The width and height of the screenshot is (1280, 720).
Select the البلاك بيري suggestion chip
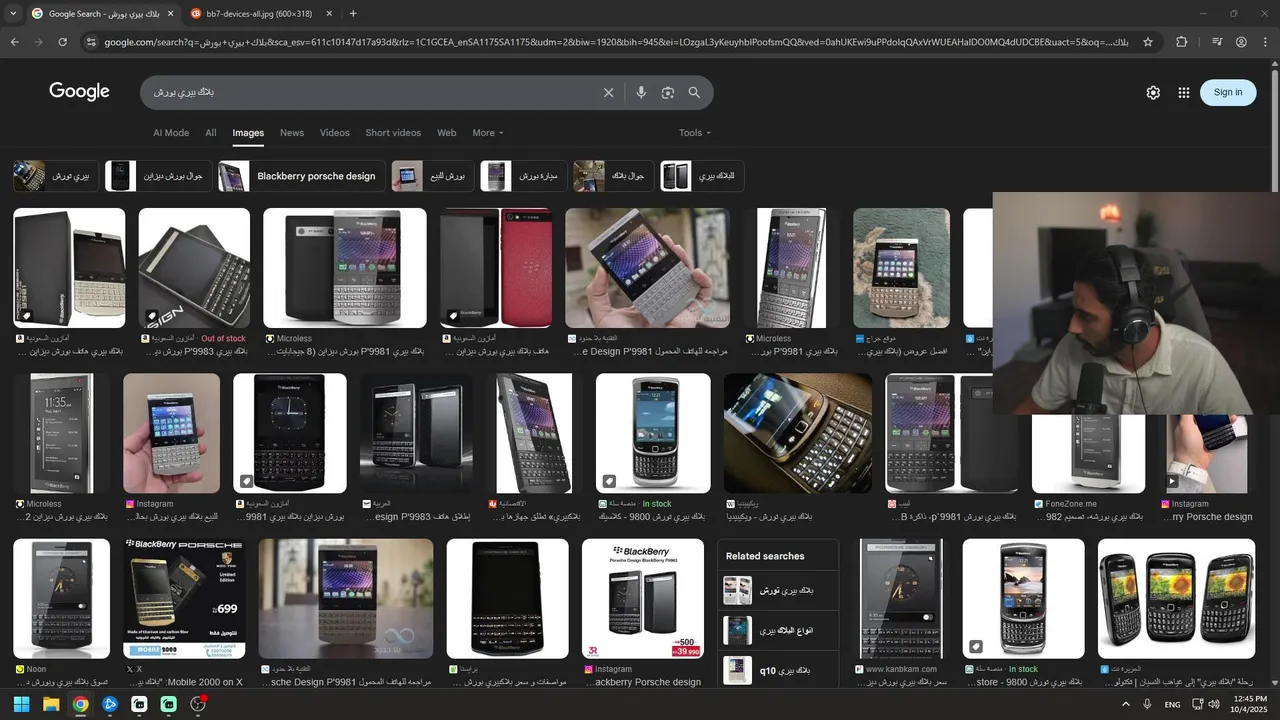click(702, 176)
